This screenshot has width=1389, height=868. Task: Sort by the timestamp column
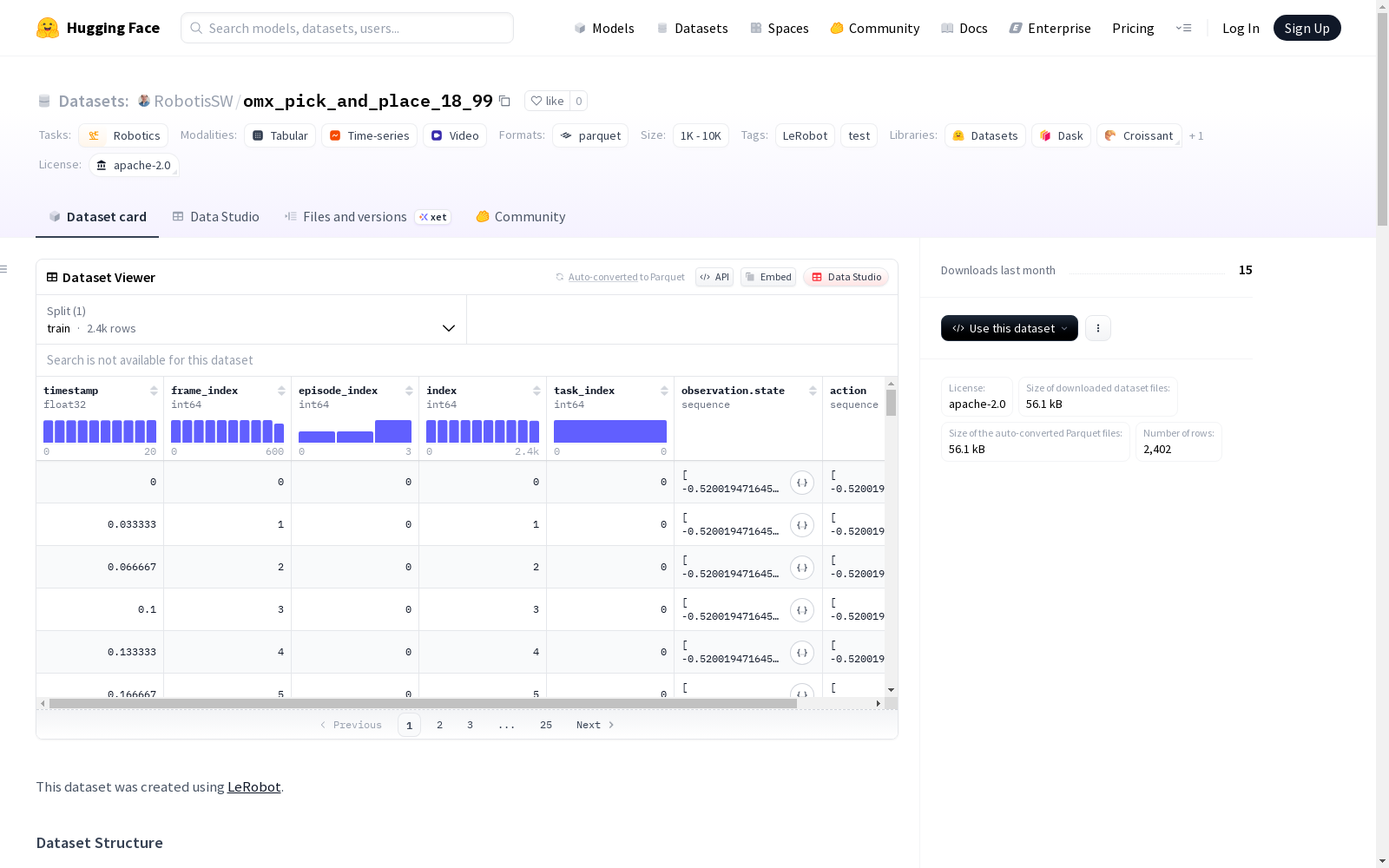point(154,391)
